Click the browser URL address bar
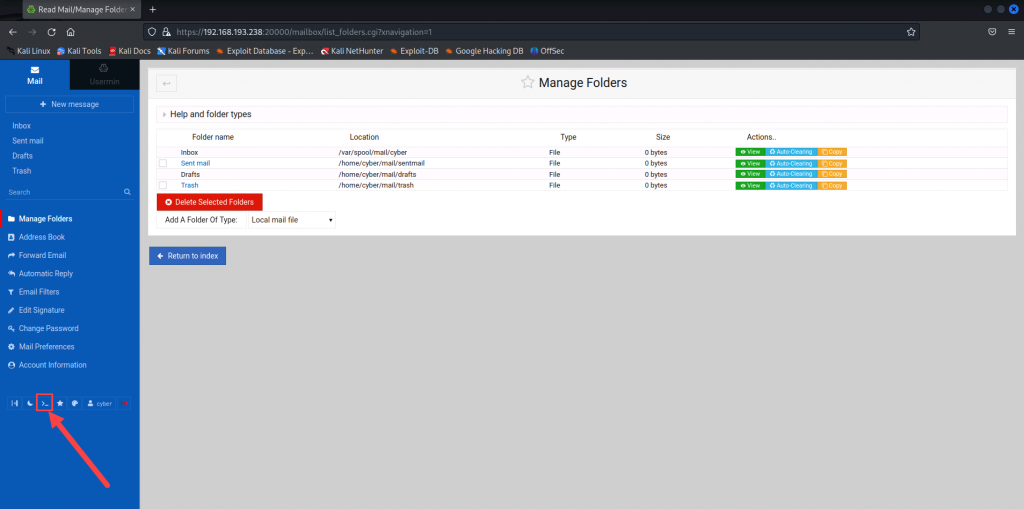 tap(532, 31)
